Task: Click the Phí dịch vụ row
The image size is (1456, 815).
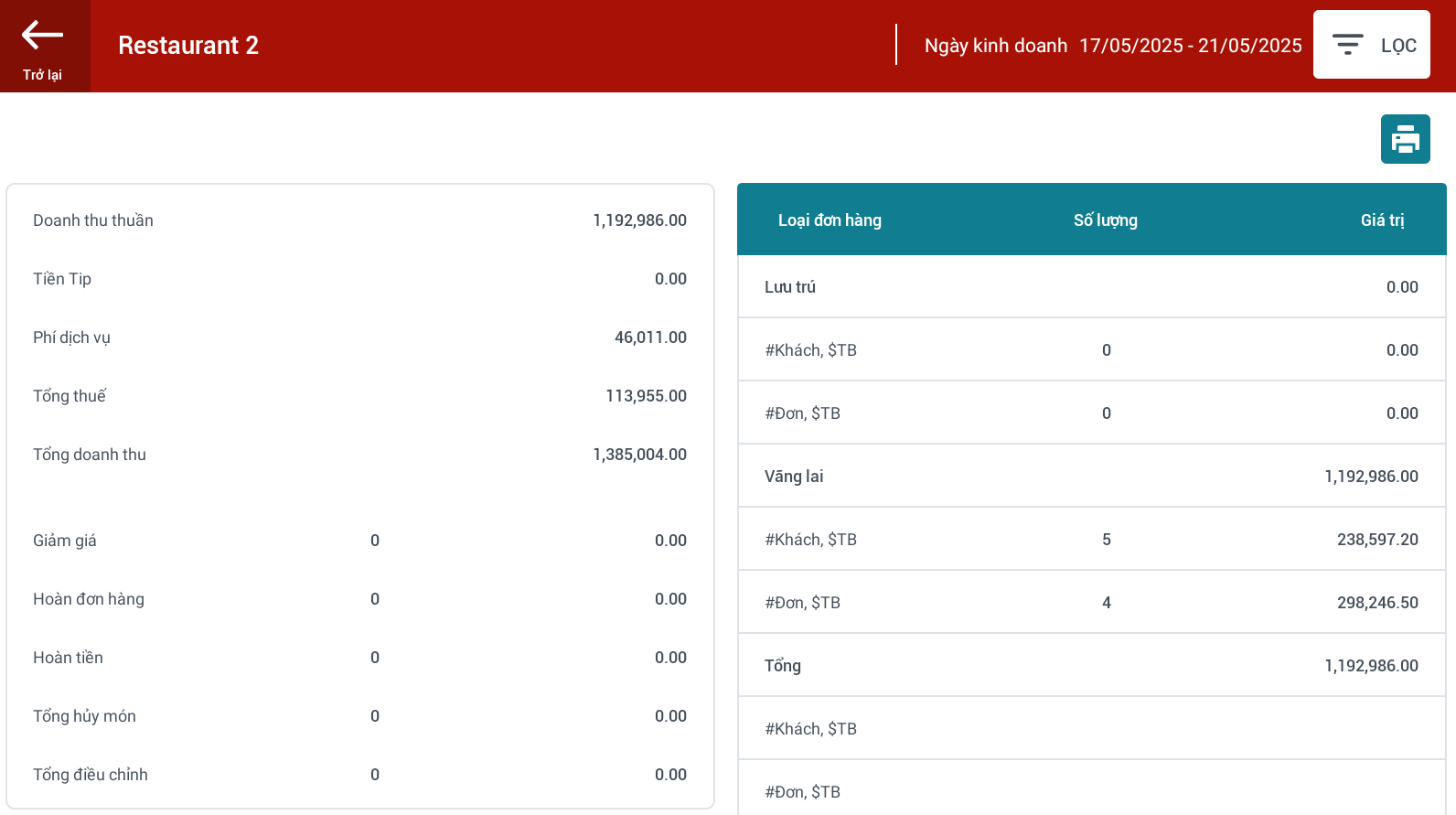Action: point(359,338)
